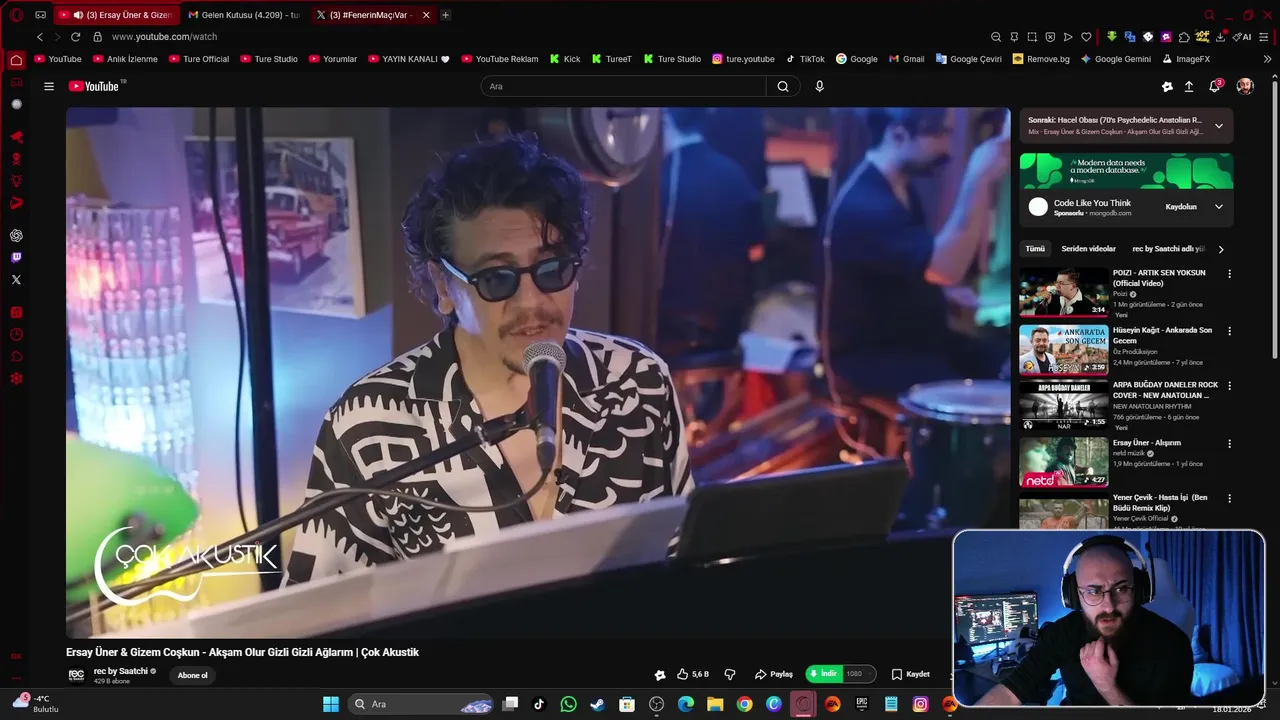The height and width of the screenshot is (720, 1280).
Task: Open the Ture Studio bookmark after Ture Official
Action: tap(269, 59)
